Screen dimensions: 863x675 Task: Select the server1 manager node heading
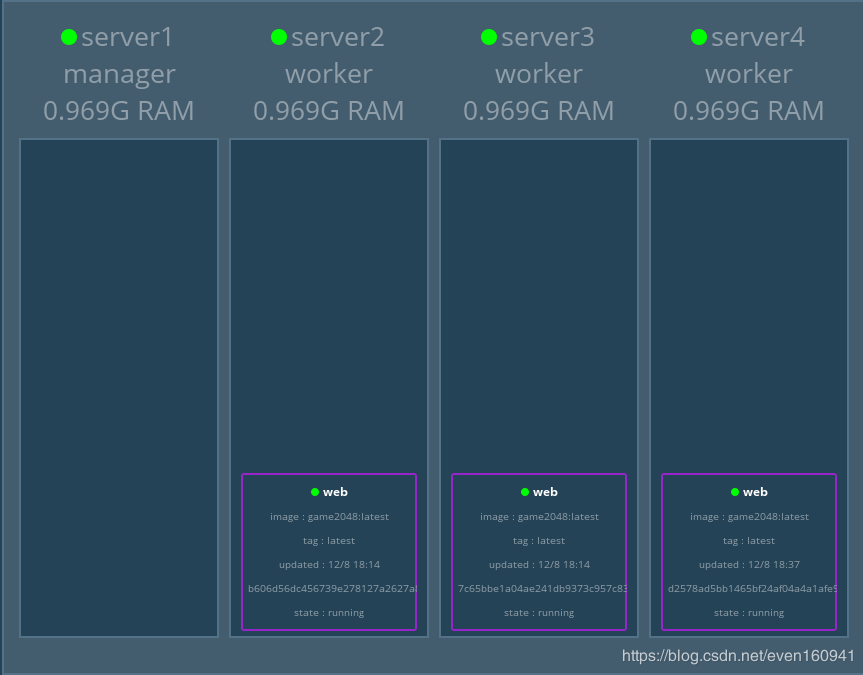click(119, 74)
